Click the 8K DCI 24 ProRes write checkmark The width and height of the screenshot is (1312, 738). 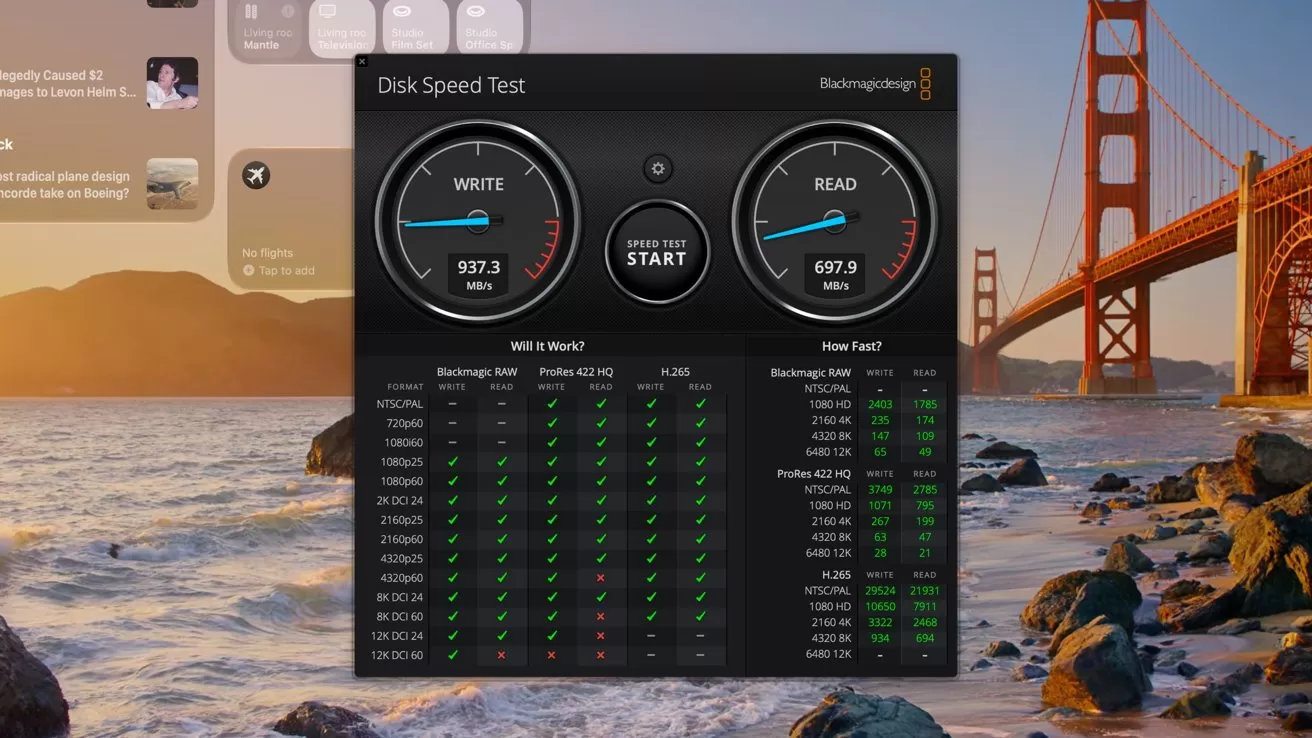point(552,597)
